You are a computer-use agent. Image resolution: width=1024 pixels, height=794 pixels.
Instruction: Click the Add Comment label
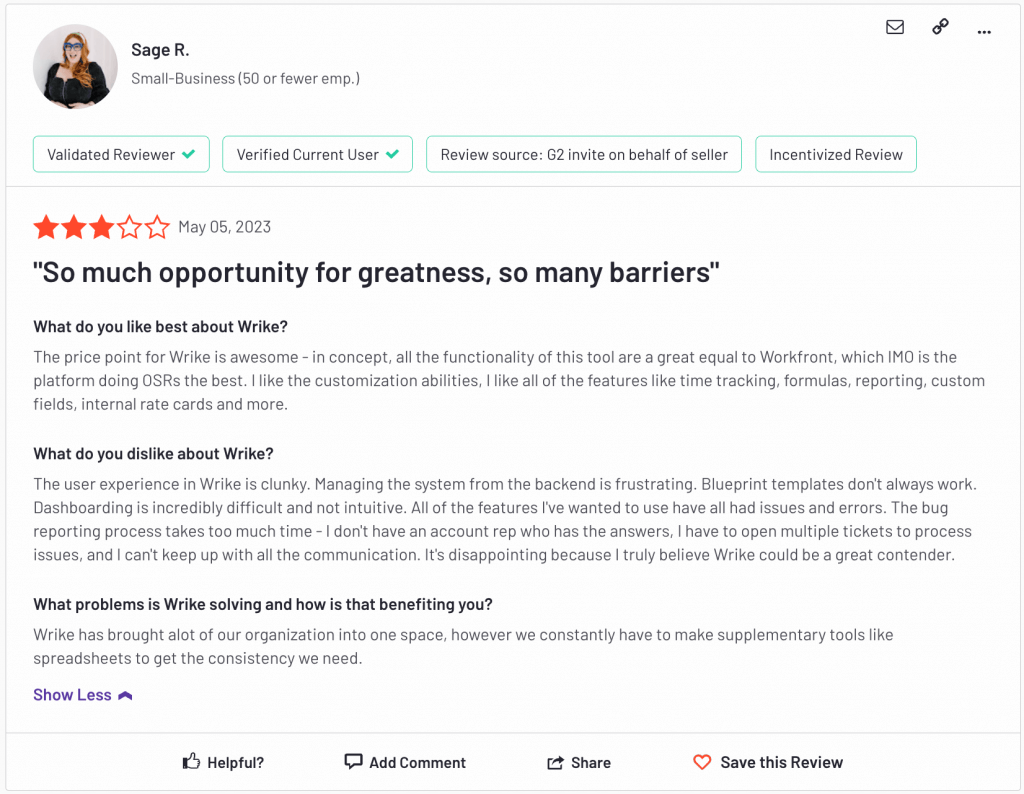click(x=417, y=762)
